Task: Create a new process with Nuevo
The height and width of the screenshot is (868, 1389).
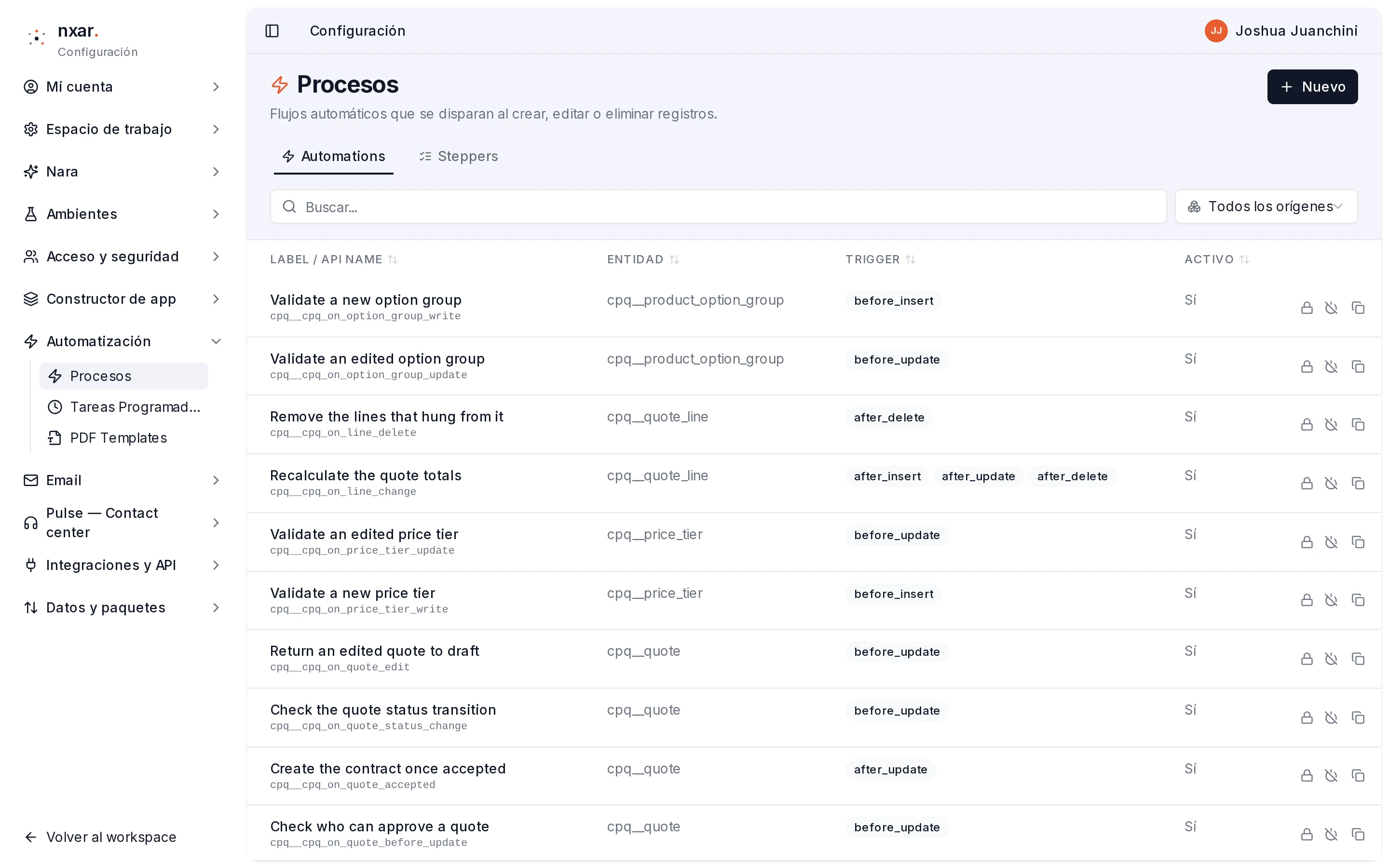Action: click(x=1312, y=87)
